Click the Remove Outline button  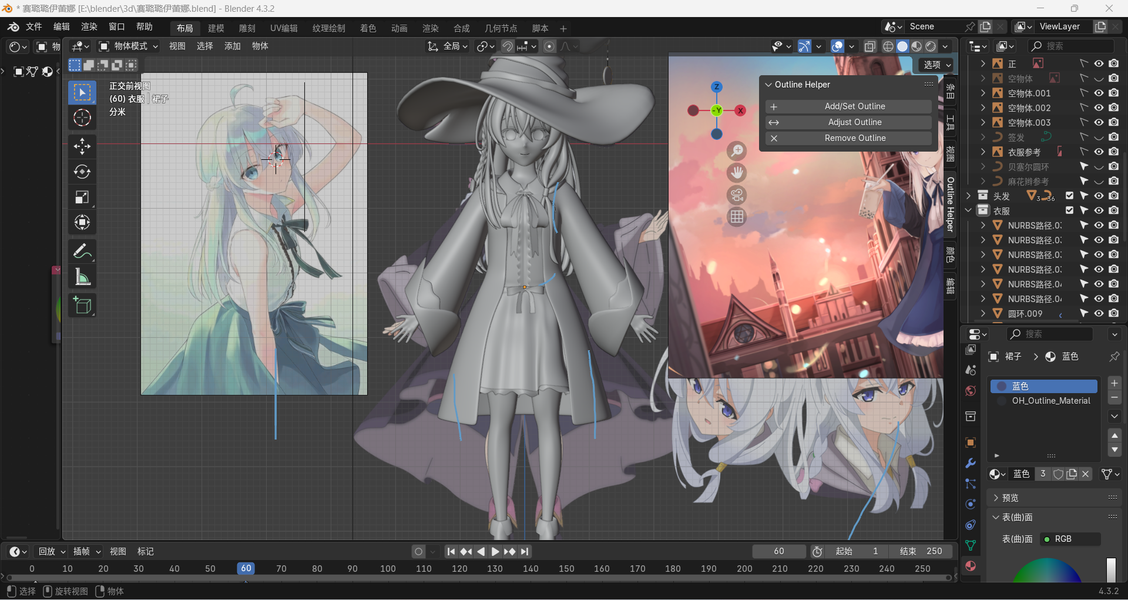(848, 138)
